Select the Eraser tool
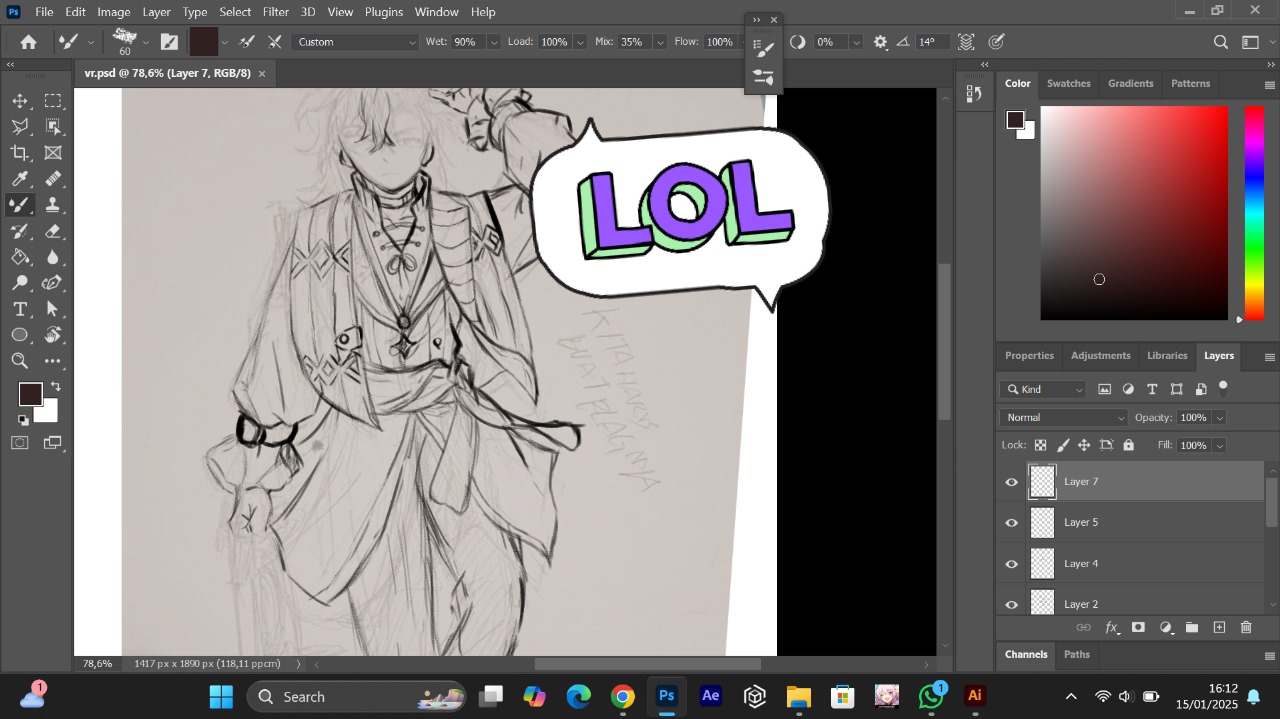1280x719 pixels. (53, 231)
